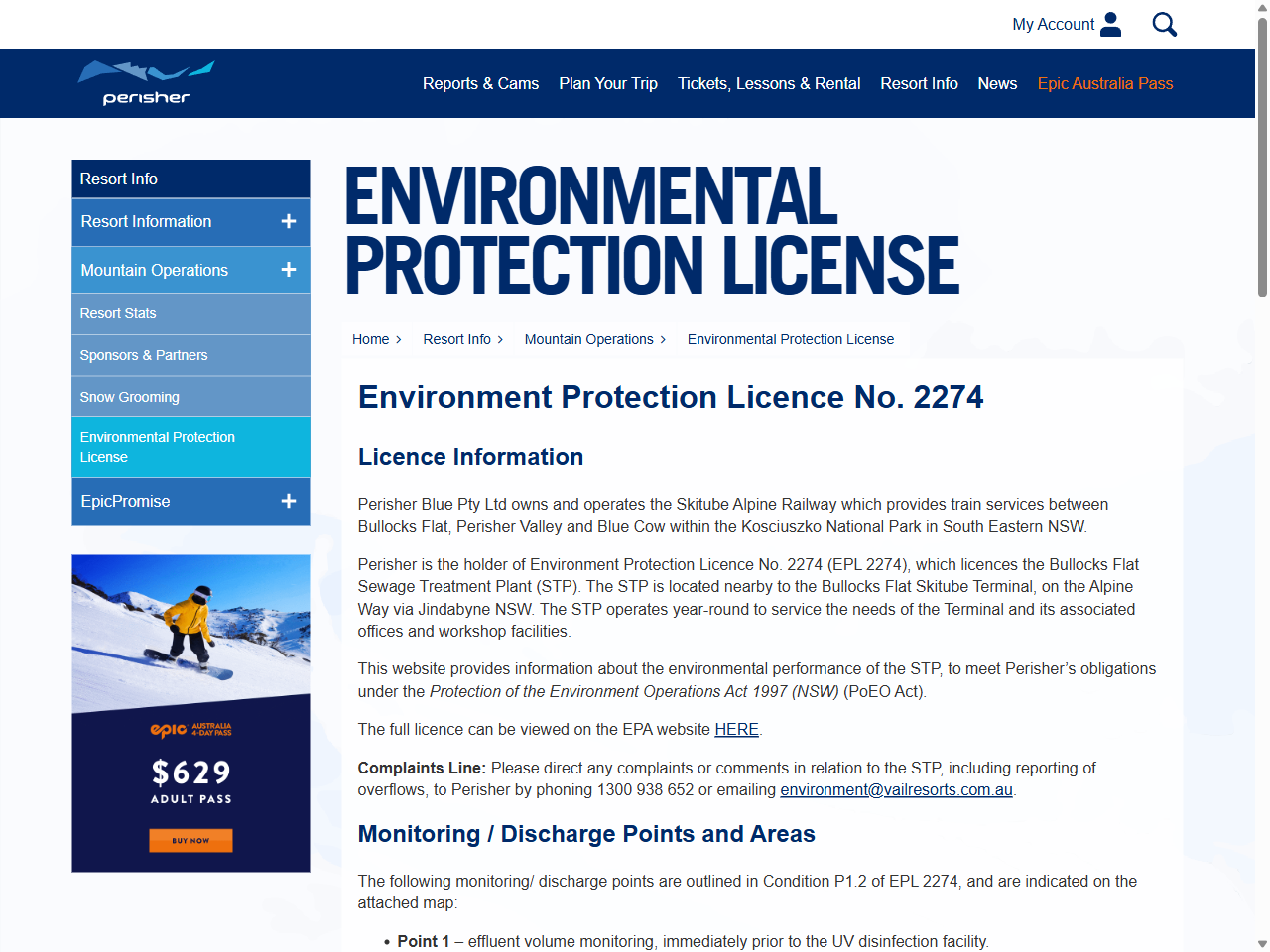Open the Tickets, Lessons & Rental menu

click(769, 83)
